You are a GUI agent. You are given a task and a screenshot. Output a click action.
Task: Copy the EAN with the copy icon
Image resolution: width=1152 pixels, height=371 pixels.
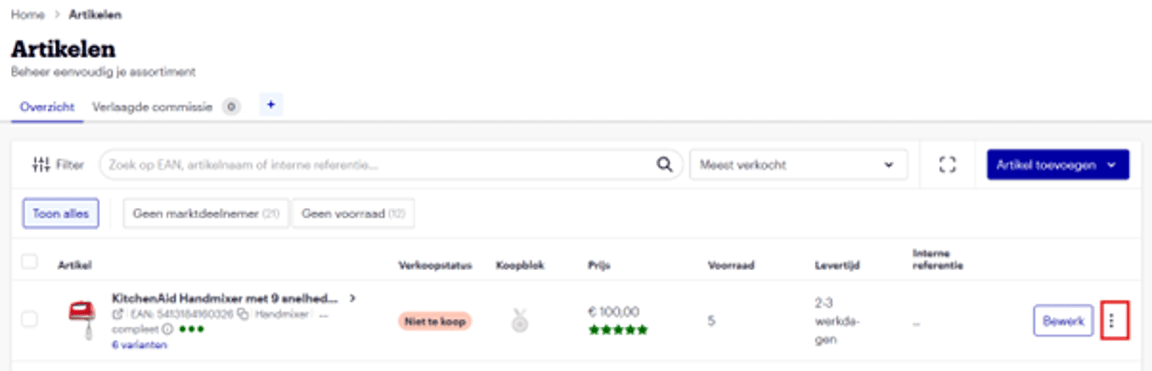242,314
